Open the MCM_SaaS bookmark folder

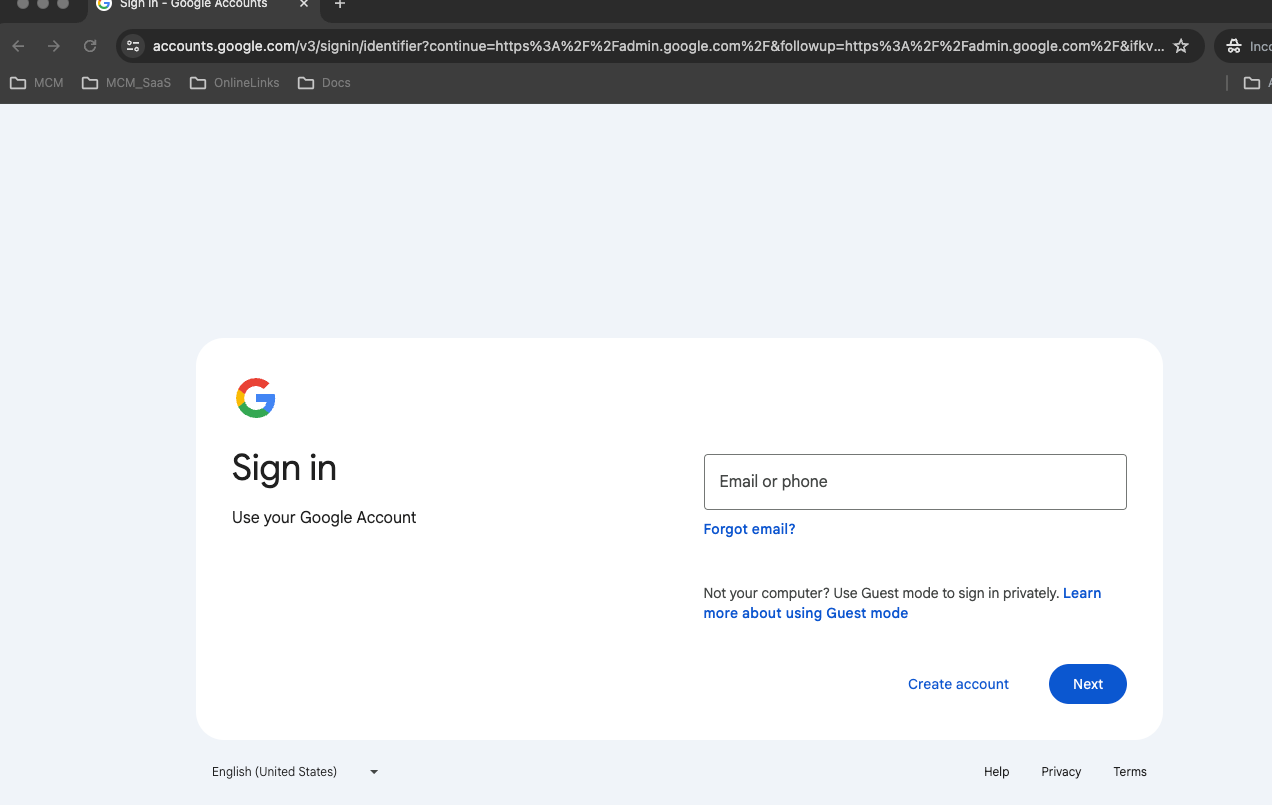pos(126,83)
